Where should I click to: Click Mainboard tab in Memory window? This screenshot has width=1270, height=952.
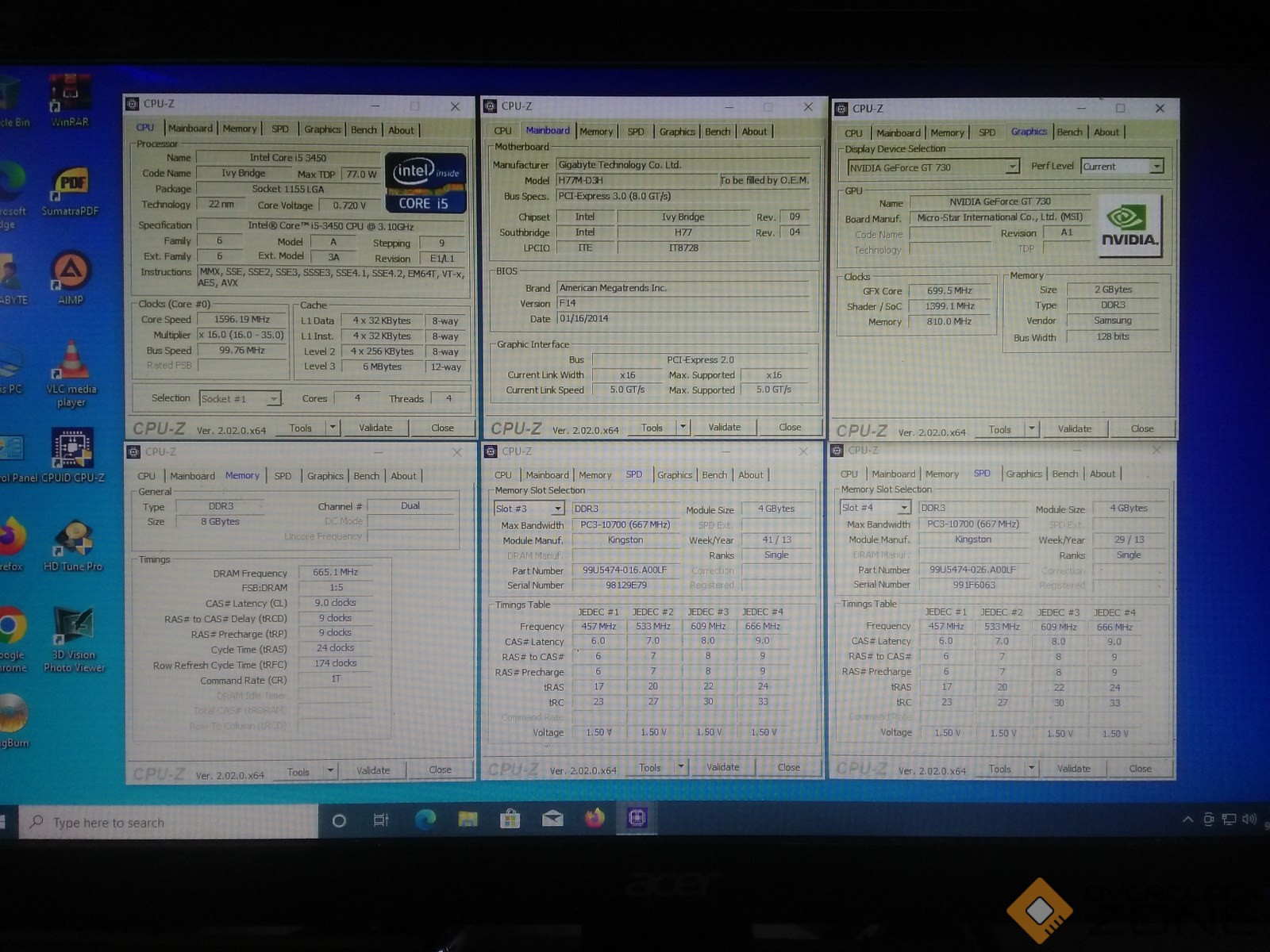click(x=192, y=476)
